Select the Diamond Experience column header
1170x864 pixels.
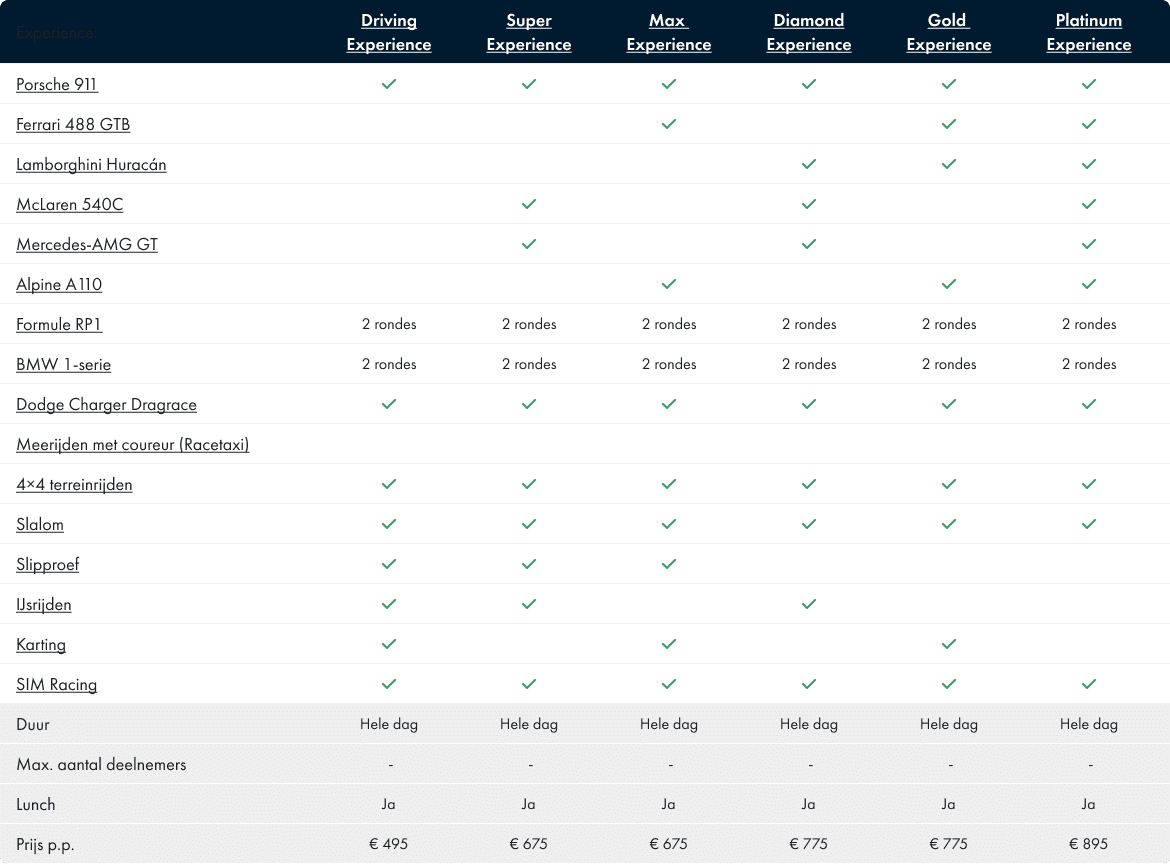809,32
